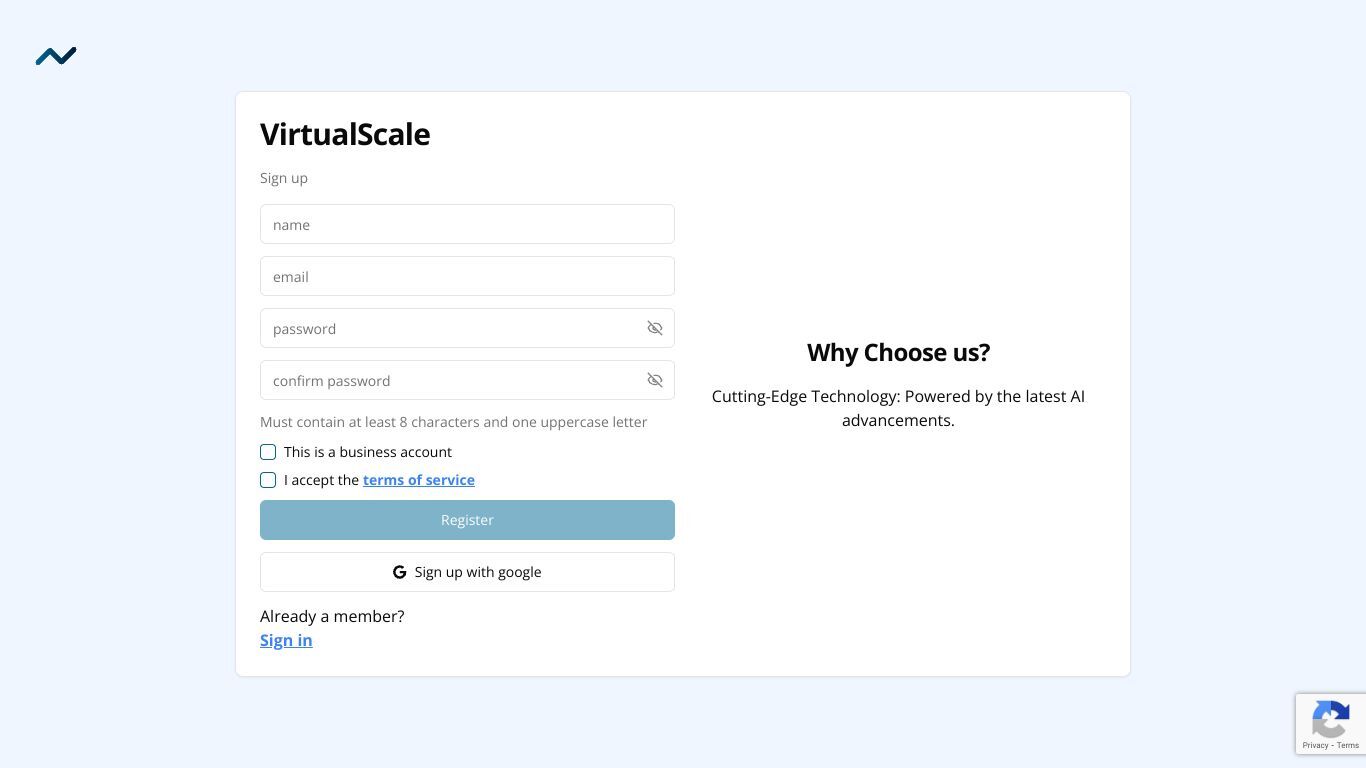Click the Why Choose us? heading
This screenshot has height=768, width=1366.
(x=898, y=352)
